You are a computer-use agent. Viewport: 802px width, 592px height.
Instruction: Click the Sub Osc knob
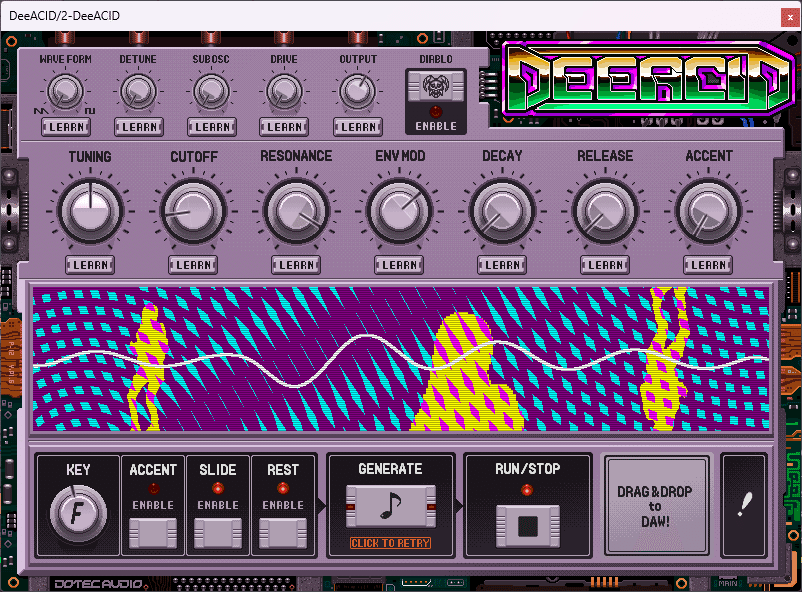(211, 91)
